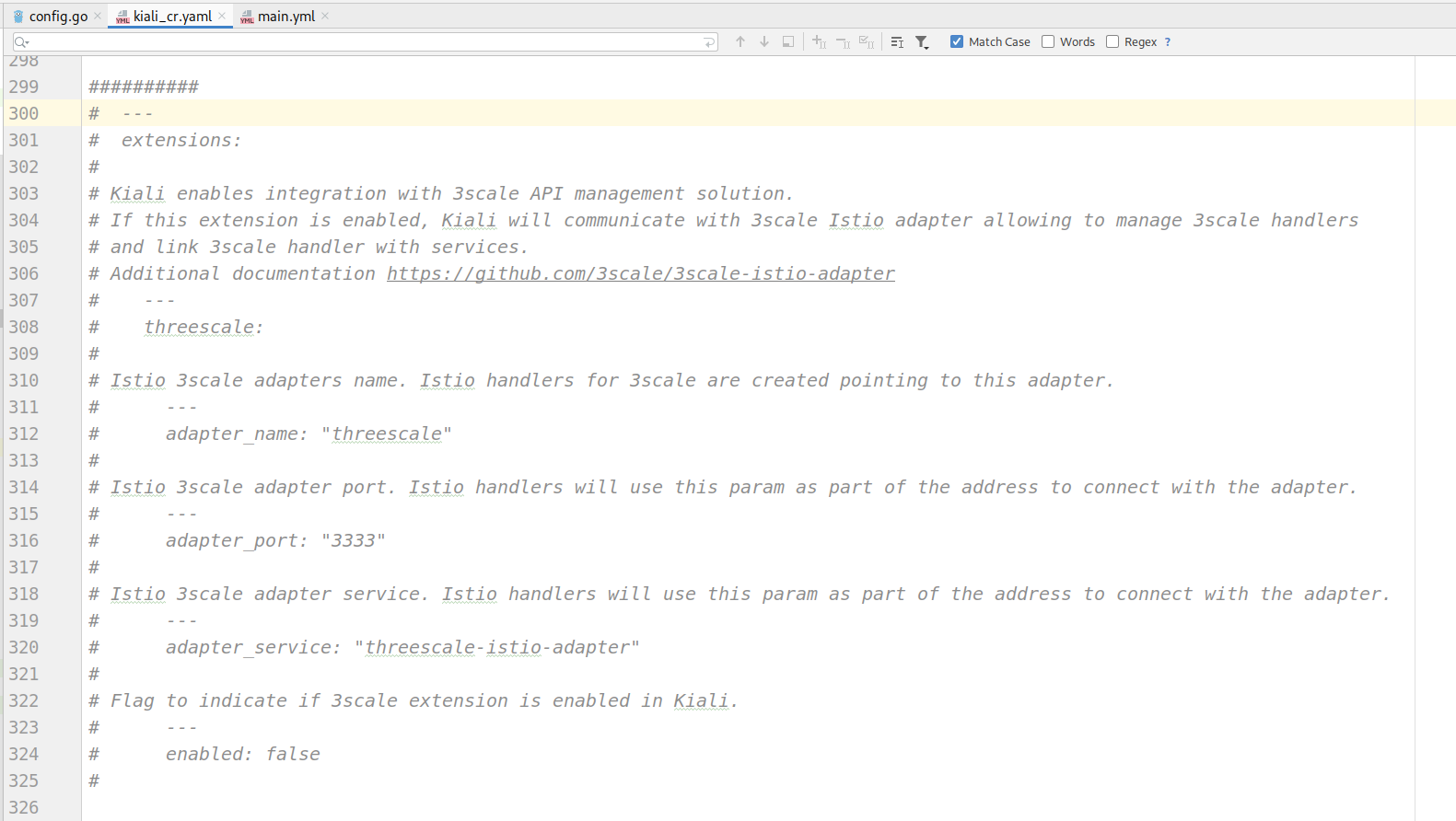Uncheck the Match Case checkbox
Viewport: 1456px width, 821px height.
tap(957, 41)
